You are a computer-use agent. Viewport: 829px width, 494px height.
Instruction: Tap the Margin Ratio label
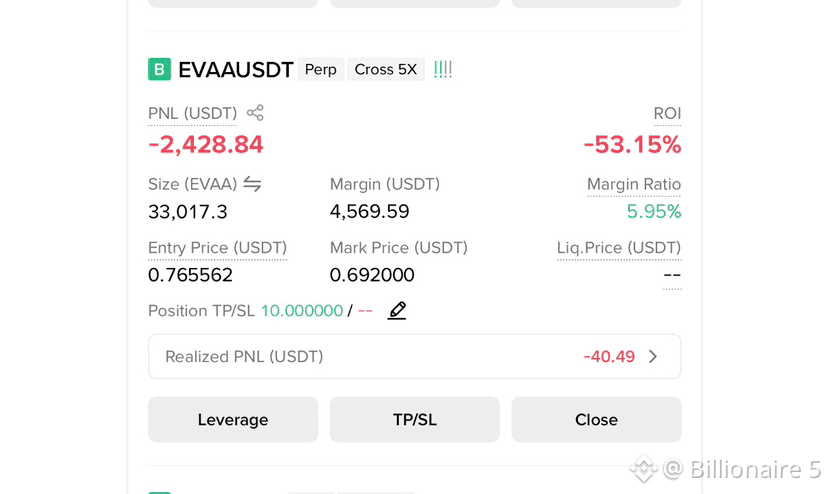[634, 184]
